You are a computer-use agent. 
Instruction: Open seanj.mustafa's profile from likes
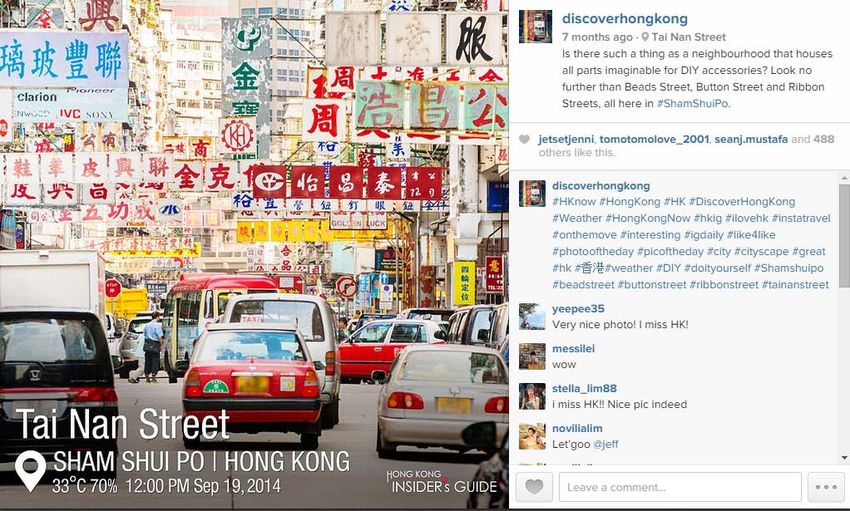point(751,139)
